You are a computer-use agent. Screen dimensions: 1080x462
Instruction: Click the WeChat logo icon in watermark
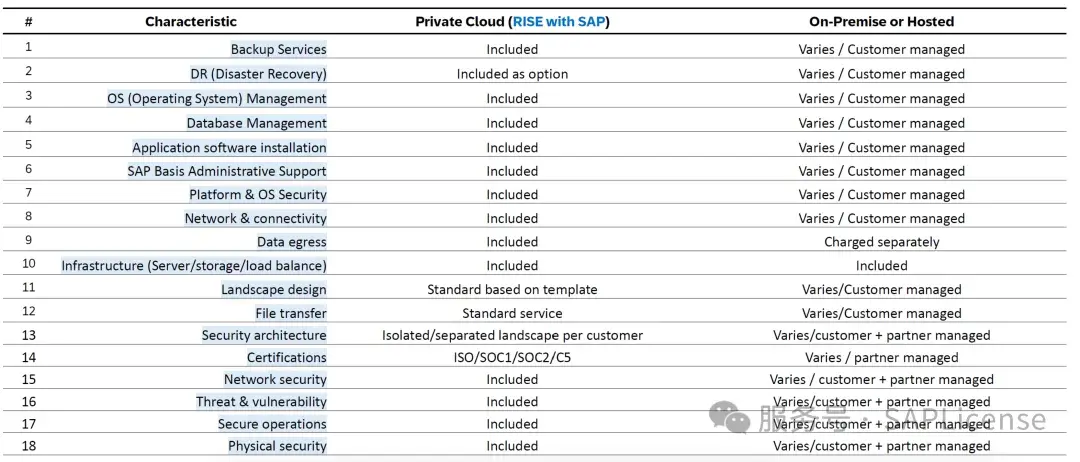(x=729, y=419)
